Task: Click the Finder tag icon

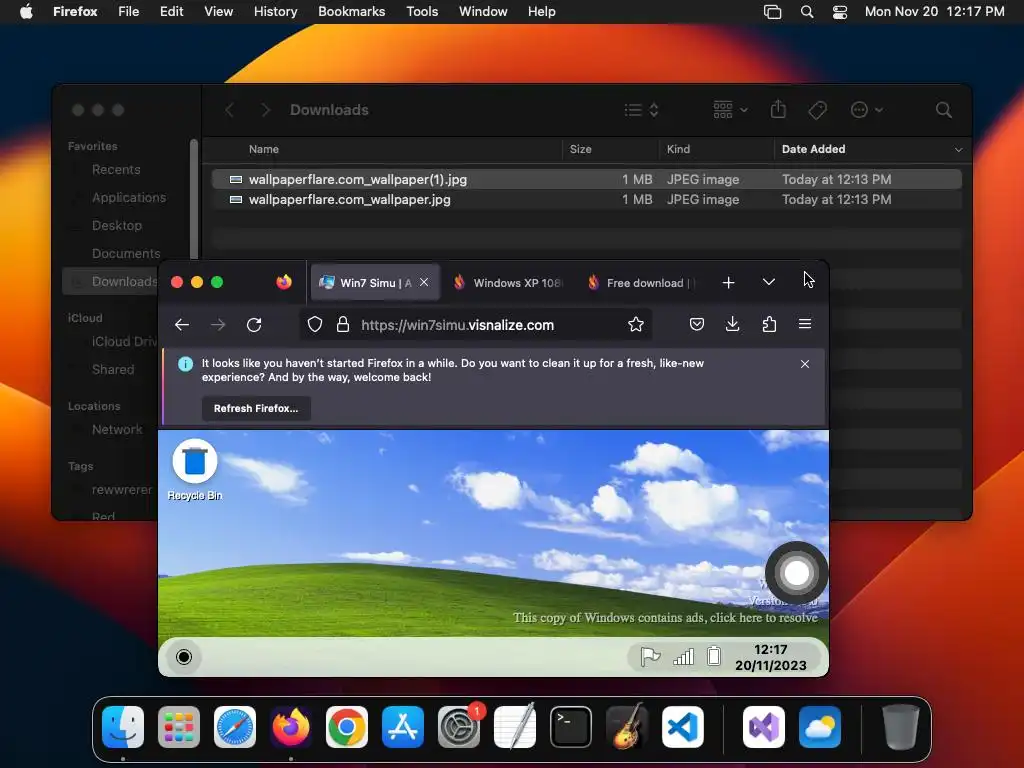Action: click(817, 110)
